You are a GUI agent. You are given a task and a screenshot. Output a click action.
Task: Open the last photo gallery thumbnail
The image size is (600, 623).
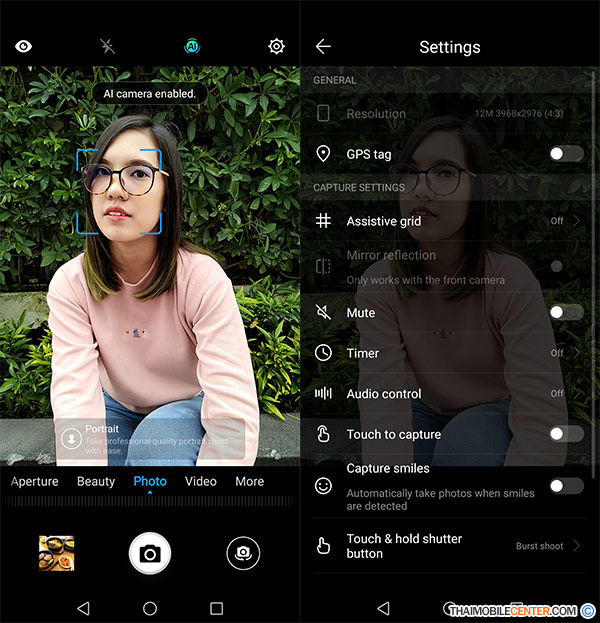coord(56,552)
